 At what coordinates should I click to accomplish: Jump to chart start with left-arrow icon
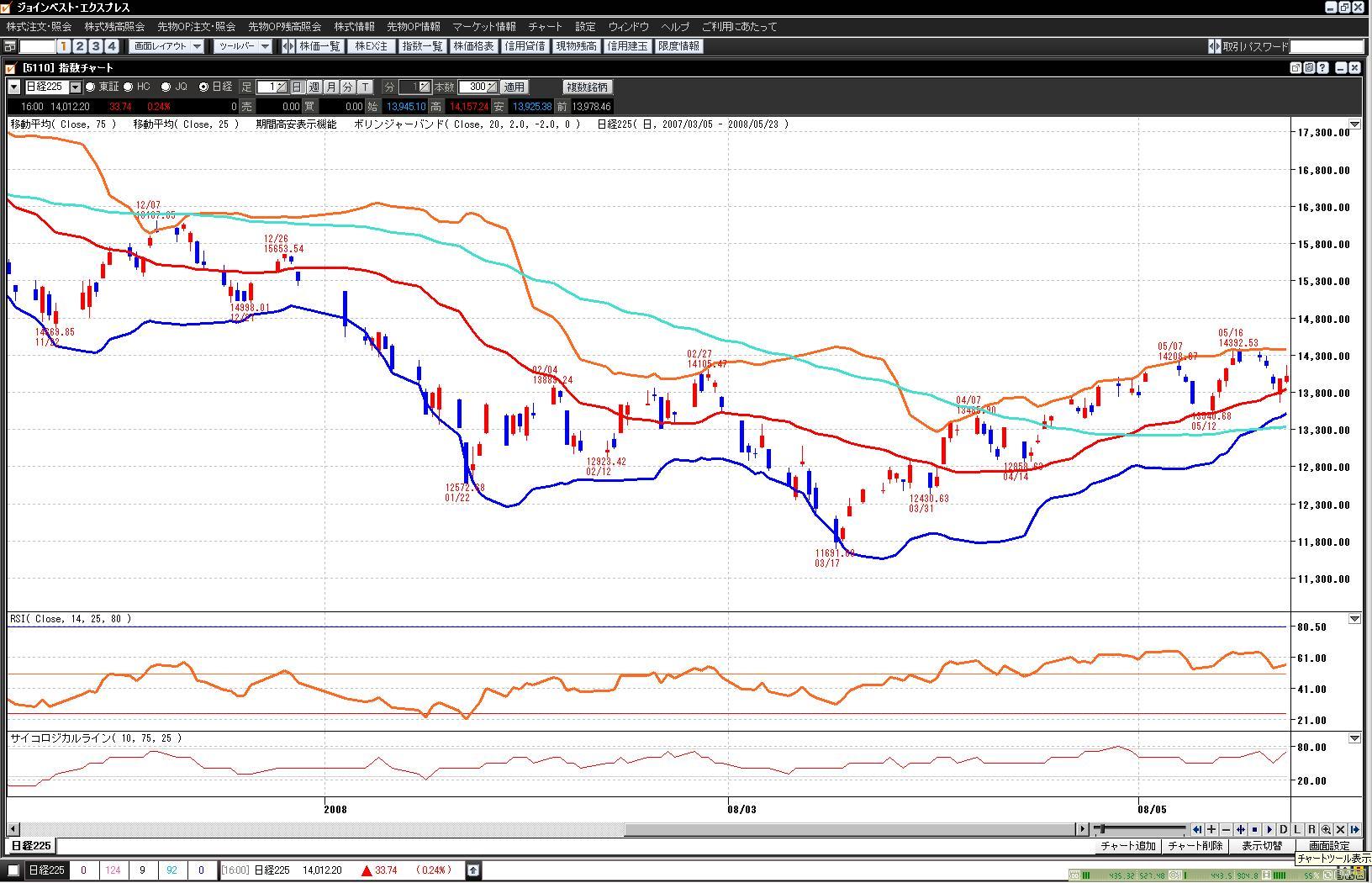1197,829
